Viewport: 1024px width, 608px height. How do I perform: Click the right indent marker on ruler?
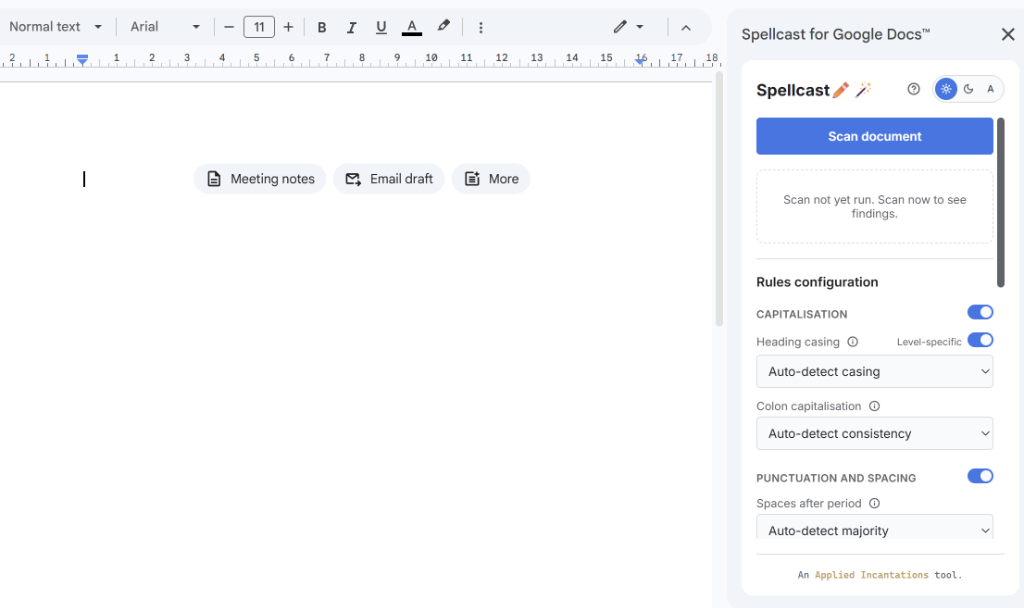[x=641, y=60]
